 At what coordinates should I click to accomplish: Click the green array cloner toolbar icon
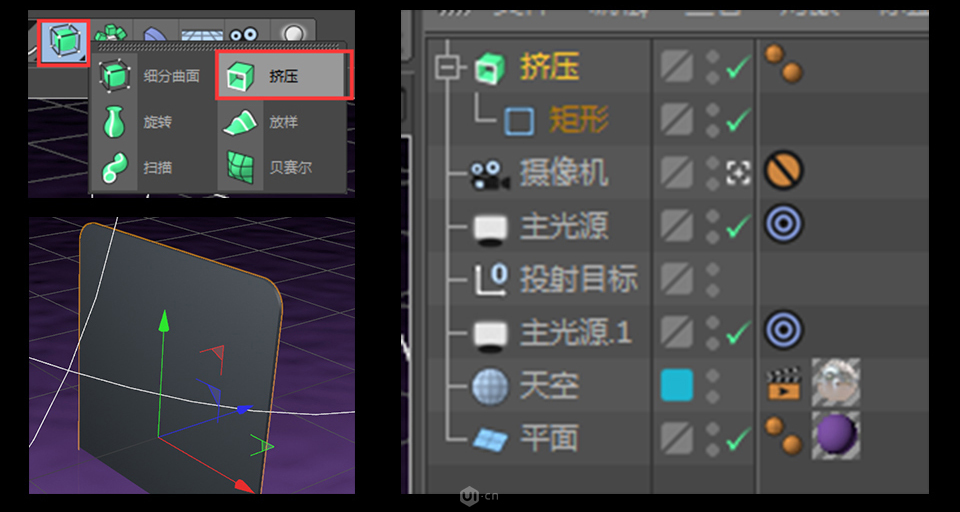tap(111, 34)
